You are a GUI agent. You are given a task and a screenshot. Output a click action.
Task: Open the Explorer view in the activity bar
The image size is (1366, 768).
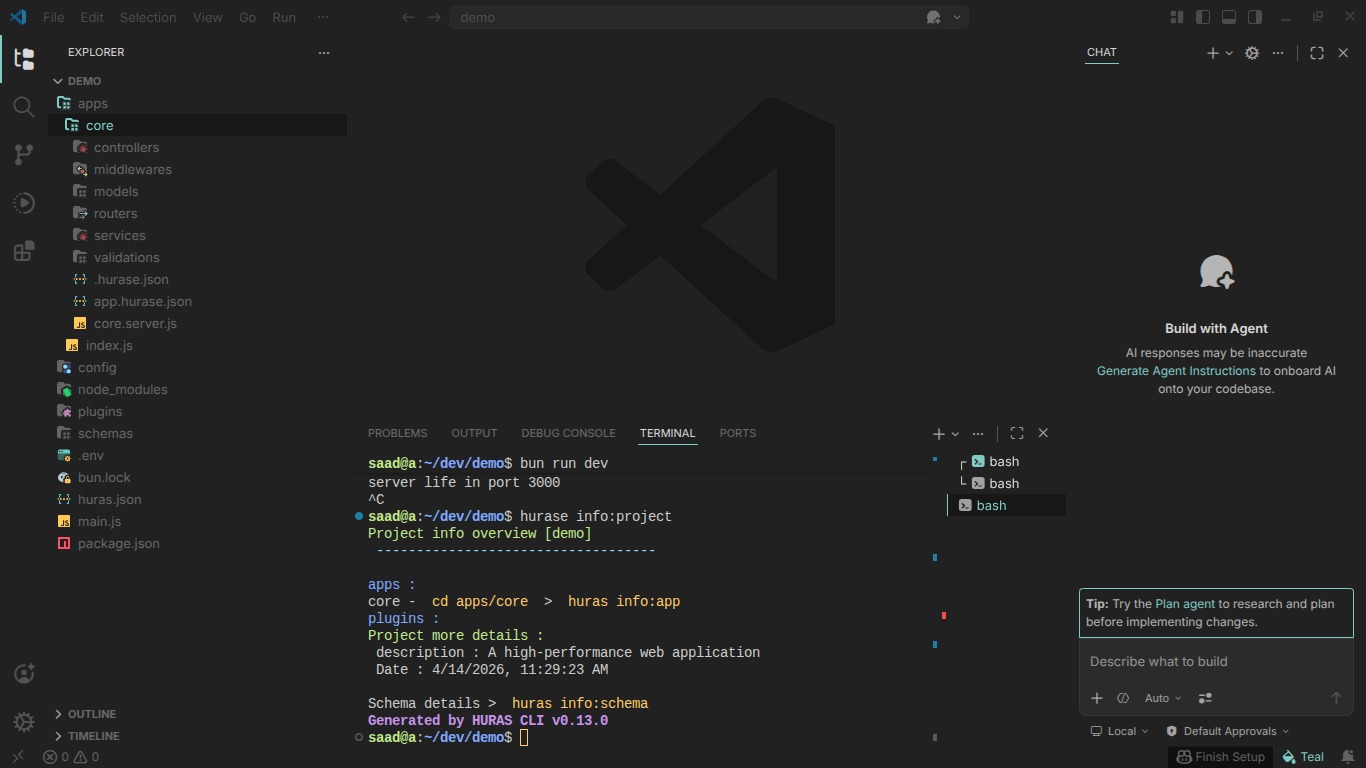pyautogui.click(x=24, y=58)
